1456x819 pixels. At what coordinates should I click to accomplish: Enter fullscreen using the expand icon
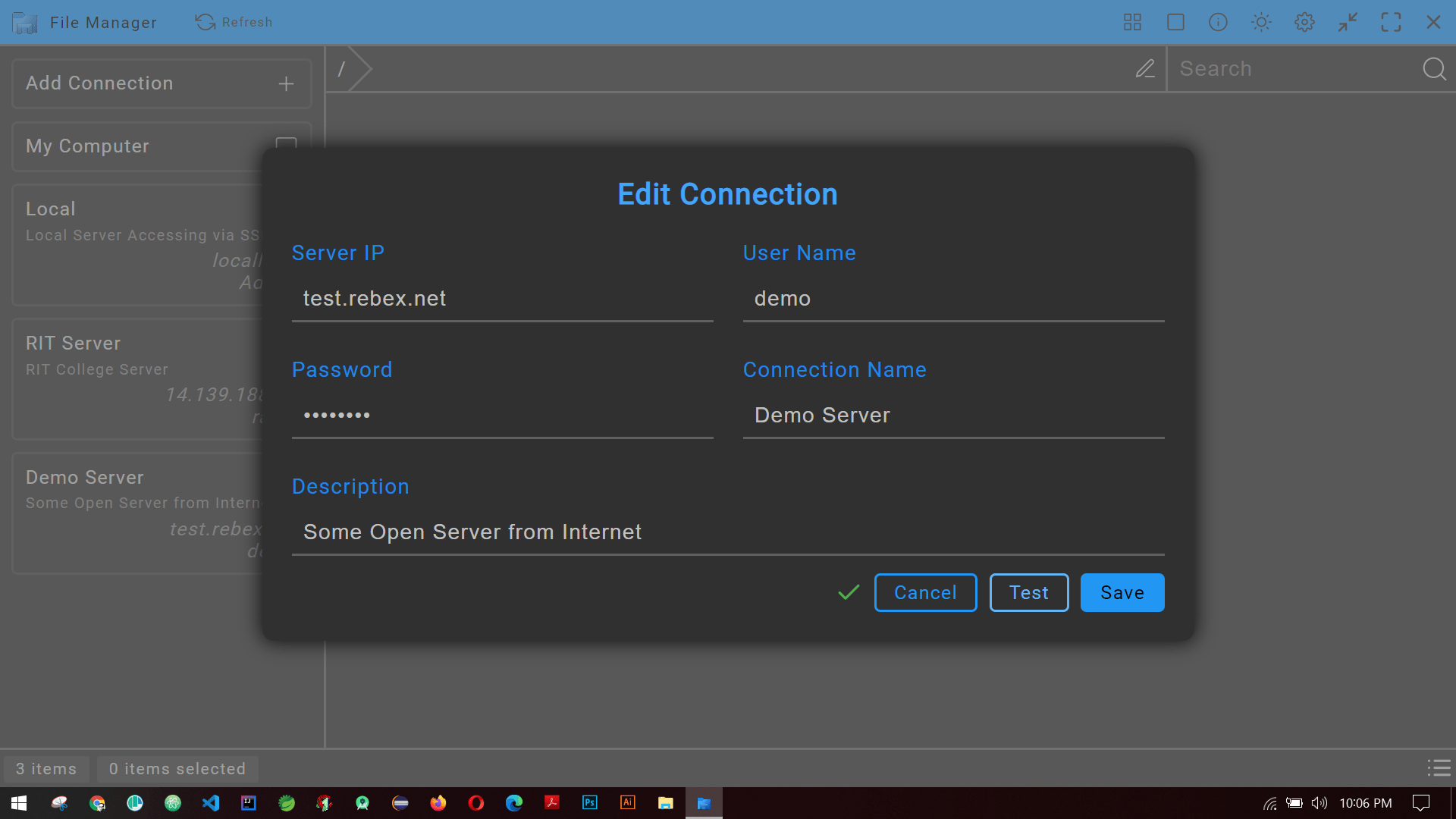[x=1392, y=22]
